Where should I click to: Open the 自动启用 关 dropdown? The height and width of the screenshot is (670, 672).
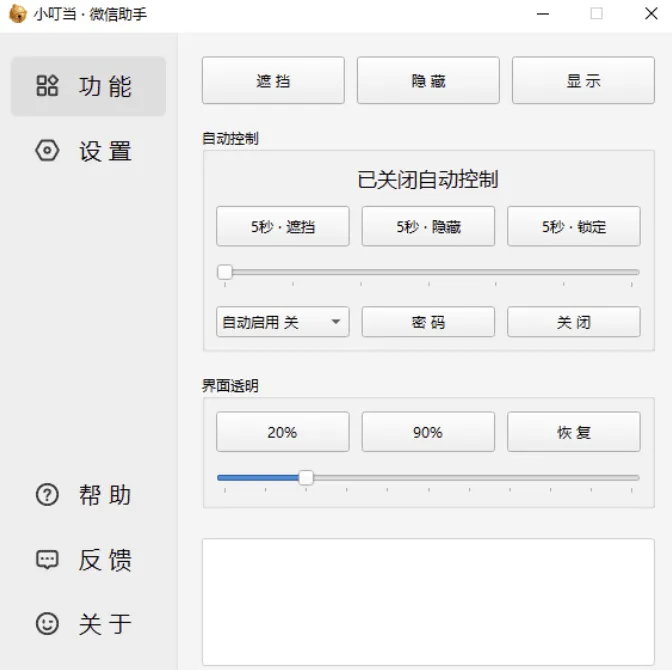click(x=282, y=322)
